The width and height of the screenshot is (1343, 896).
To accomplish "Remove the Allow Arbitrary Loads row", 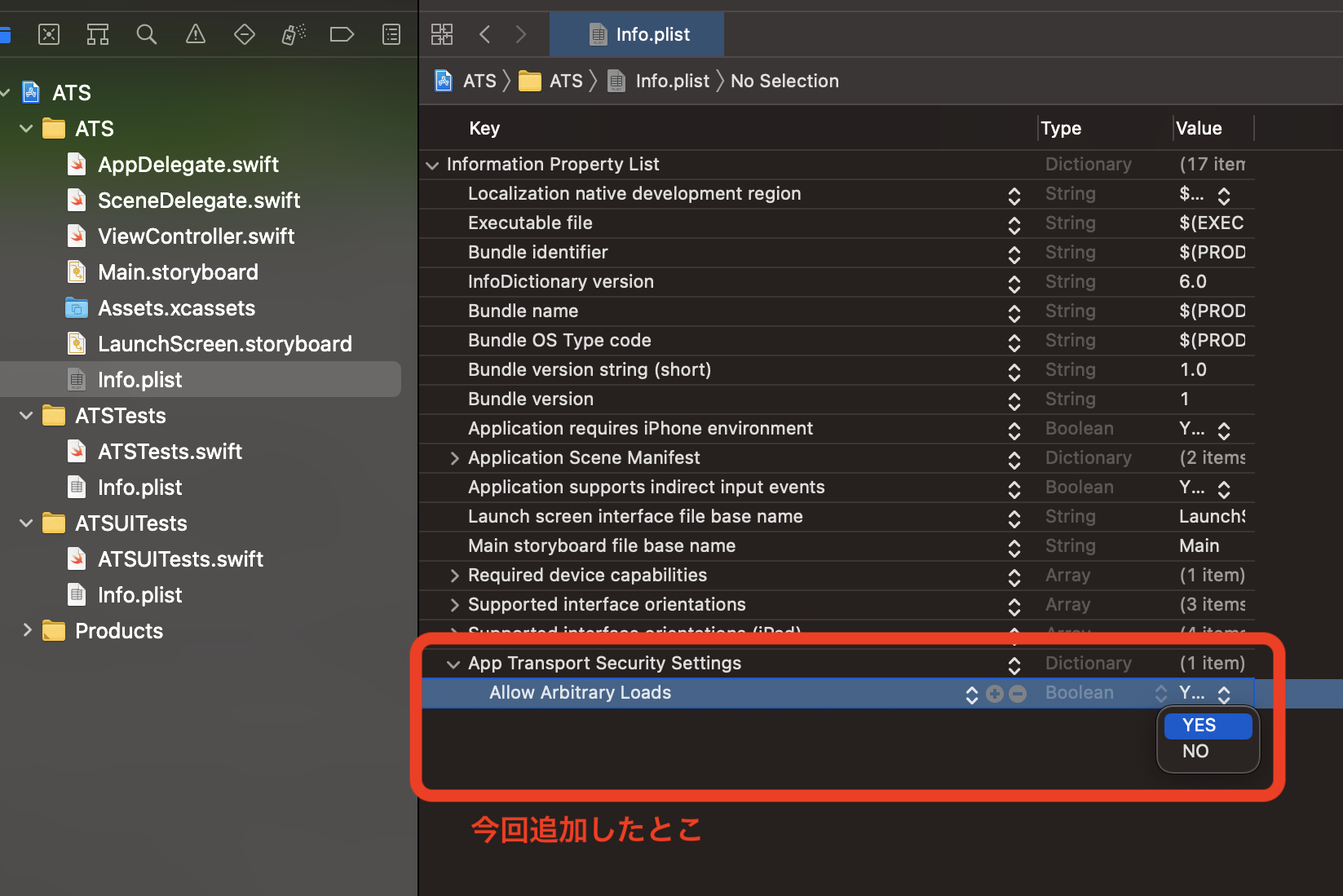I will [1018, 694].
